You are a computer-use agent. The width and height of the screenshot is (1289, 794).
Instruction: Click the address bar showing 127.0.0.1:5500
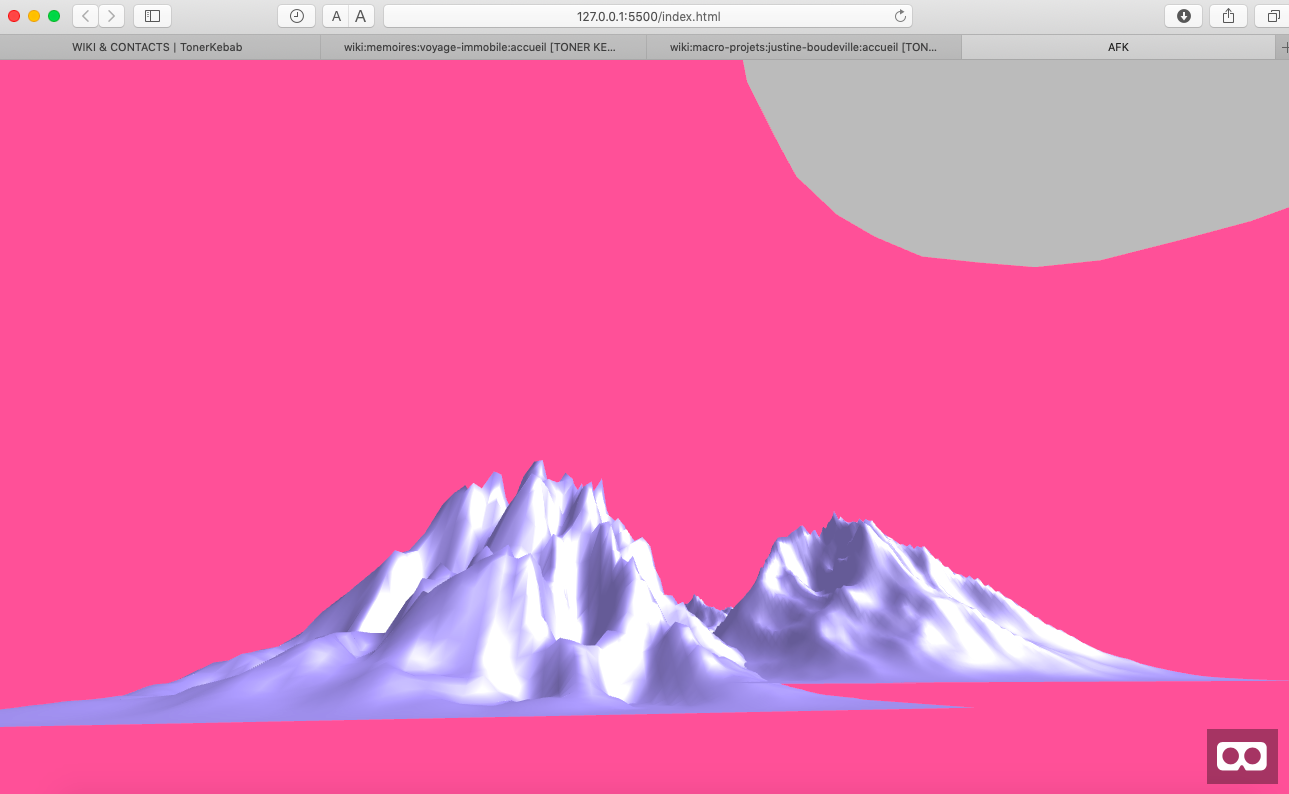click(x=648, y=16)
